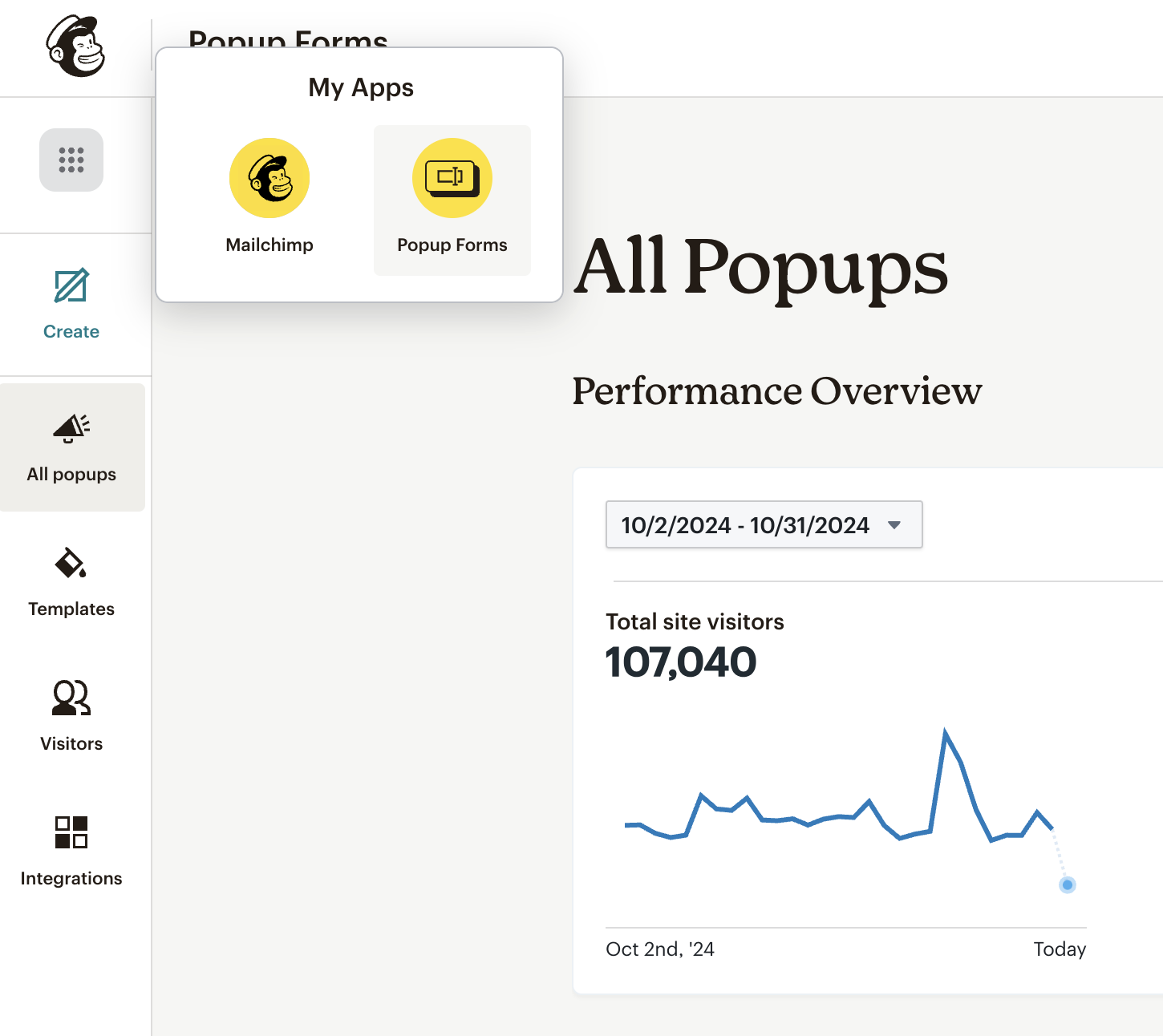Click the Popup Forms header title

289,38
